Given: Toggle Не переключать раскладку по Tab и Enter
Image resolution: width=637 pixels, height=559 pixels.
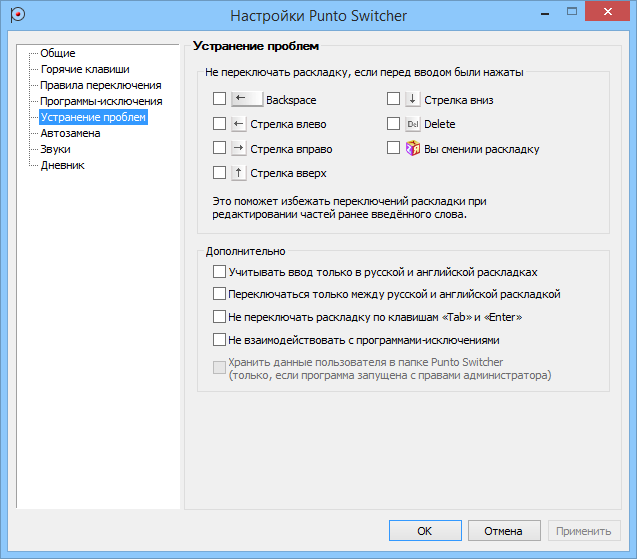Looking at the screenshot, I should [219, 317].
